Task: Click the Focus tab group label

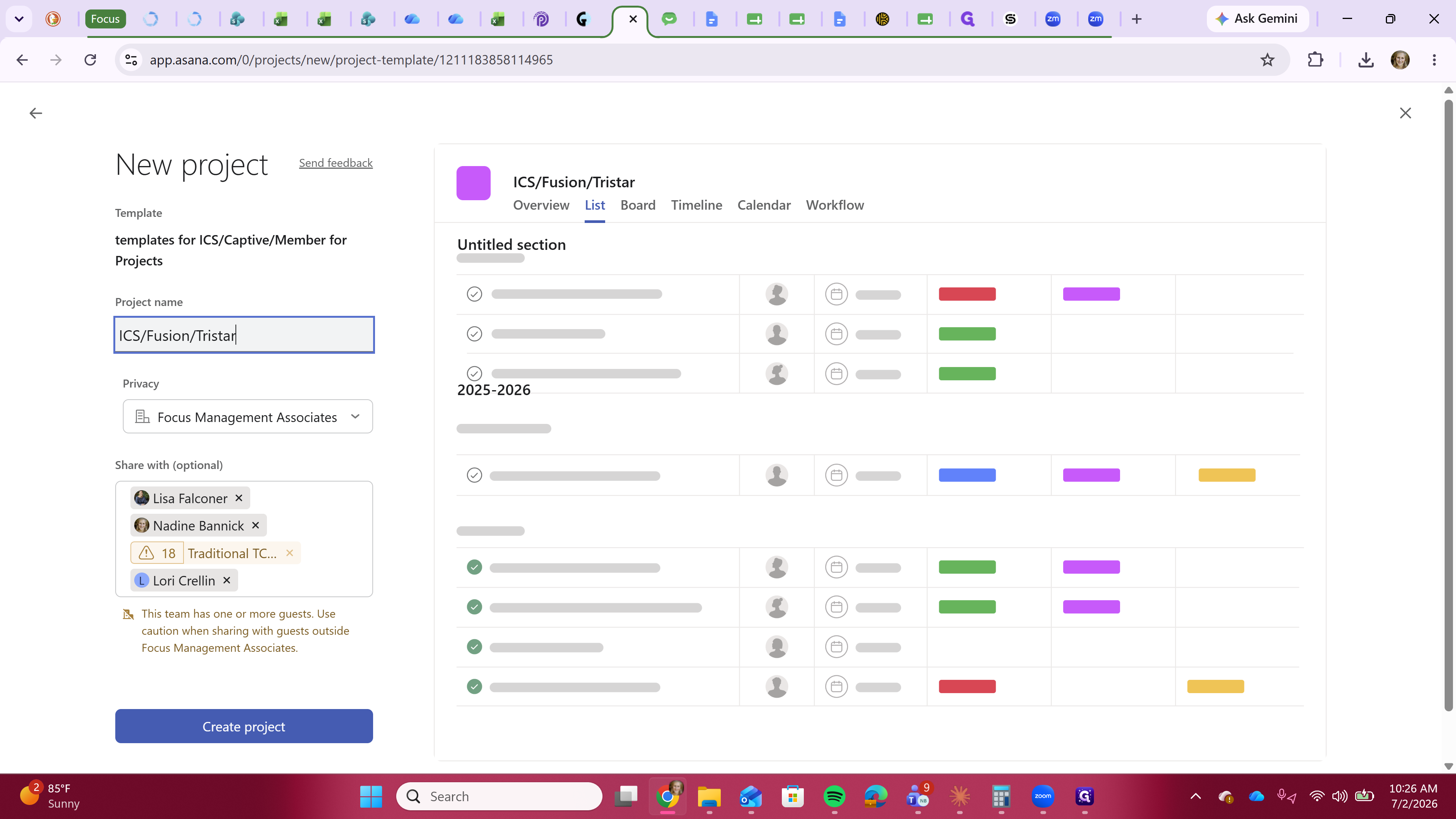Action: 105,19
